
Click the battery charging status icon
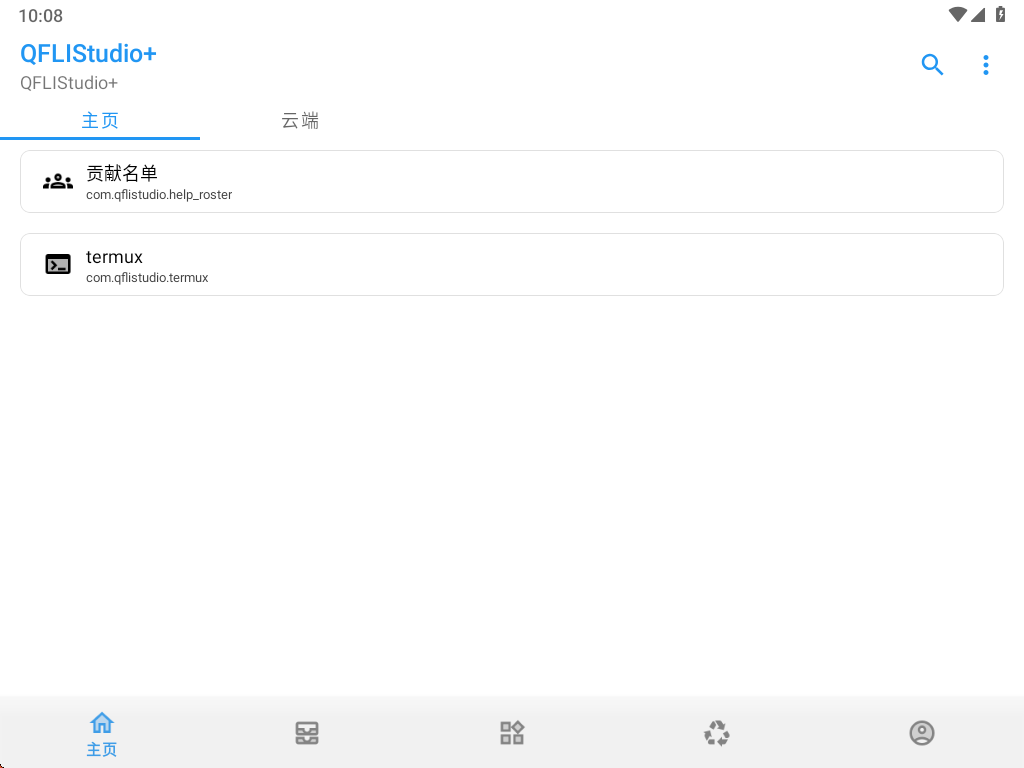[x=1000, y=14]
